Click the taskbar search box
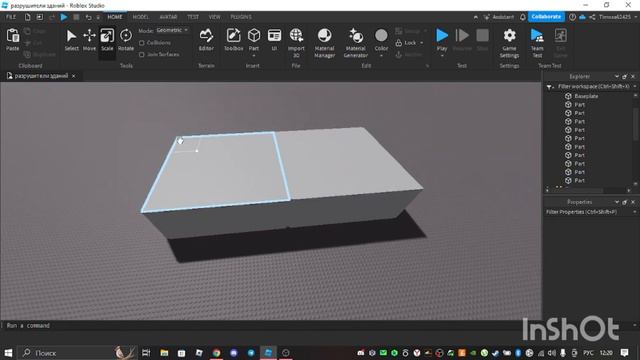 click(78, 352)
